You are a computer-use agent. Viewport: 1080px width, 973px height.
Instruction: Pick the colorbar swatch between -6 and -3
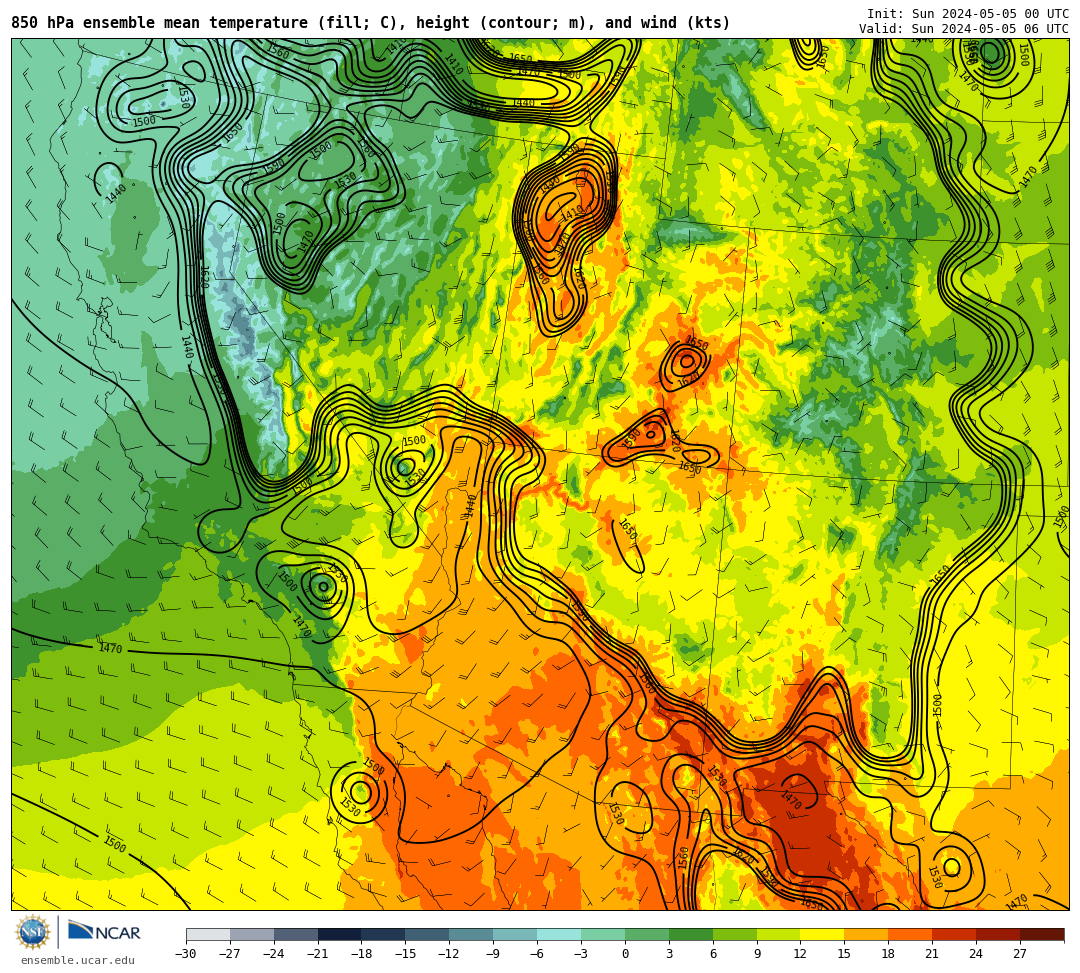click(x=559, y=934)
